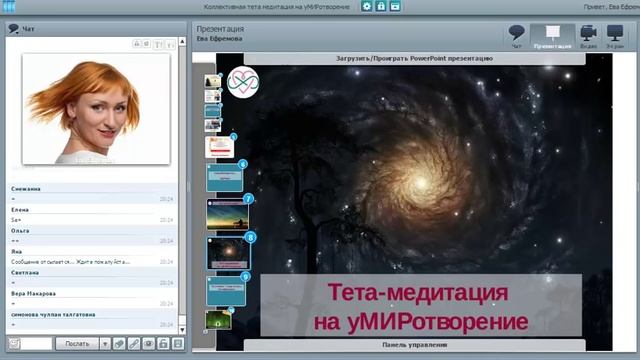The width and height of the screenshot is (640, 360).
Task: Select slide thumbnail number 8 with galaxy
Action: pos(229,253)
